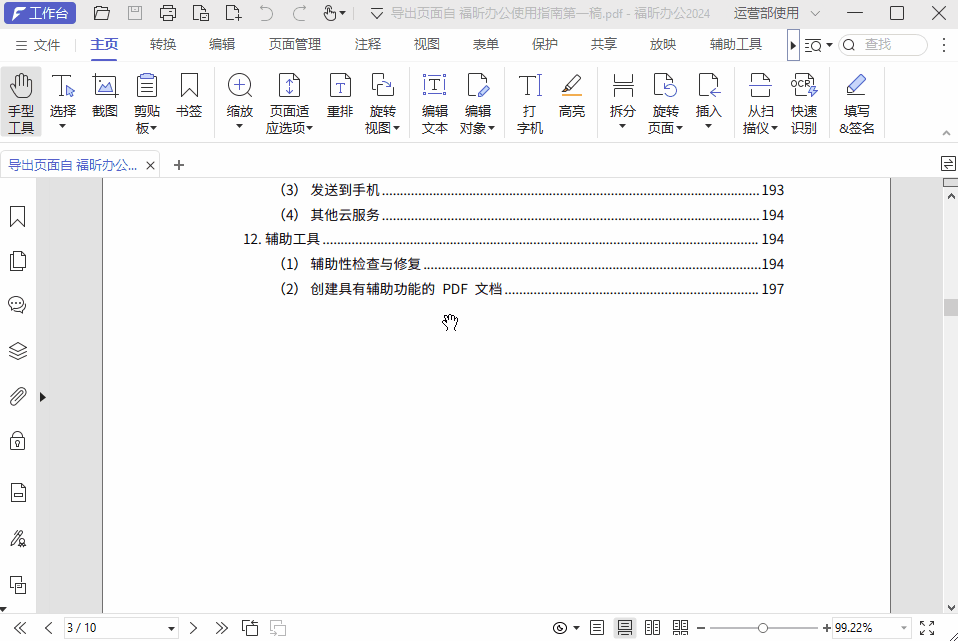Open the Comments panel in the sidebar
The width and height of the screenshot is (958, 641).
tap(17, 305)
